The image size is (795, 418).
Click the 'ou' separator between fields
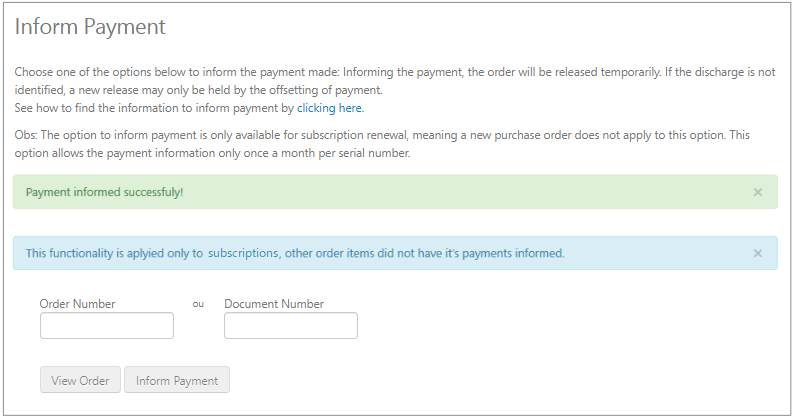(x=198, y=304)
